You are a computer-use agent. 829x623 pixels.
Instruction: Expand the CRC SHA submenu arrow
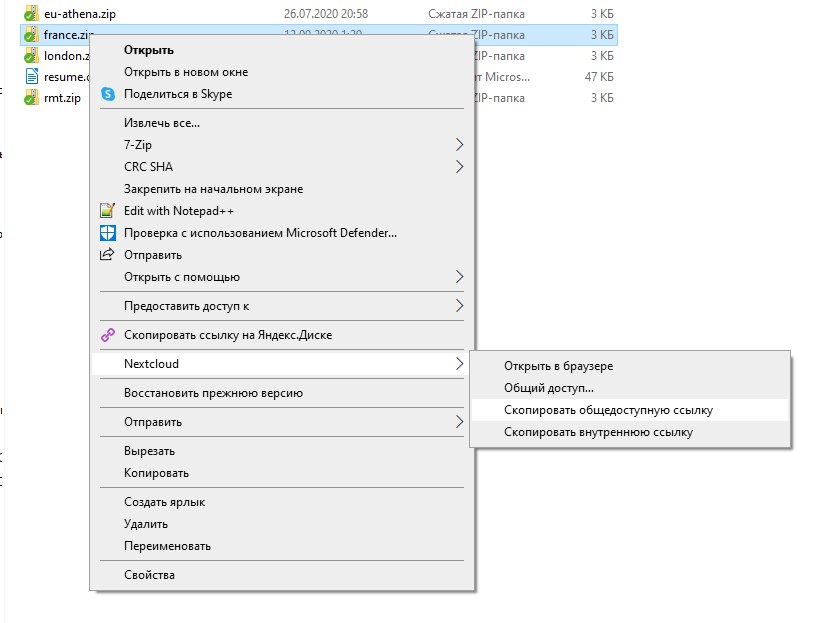tap(459, 167)
